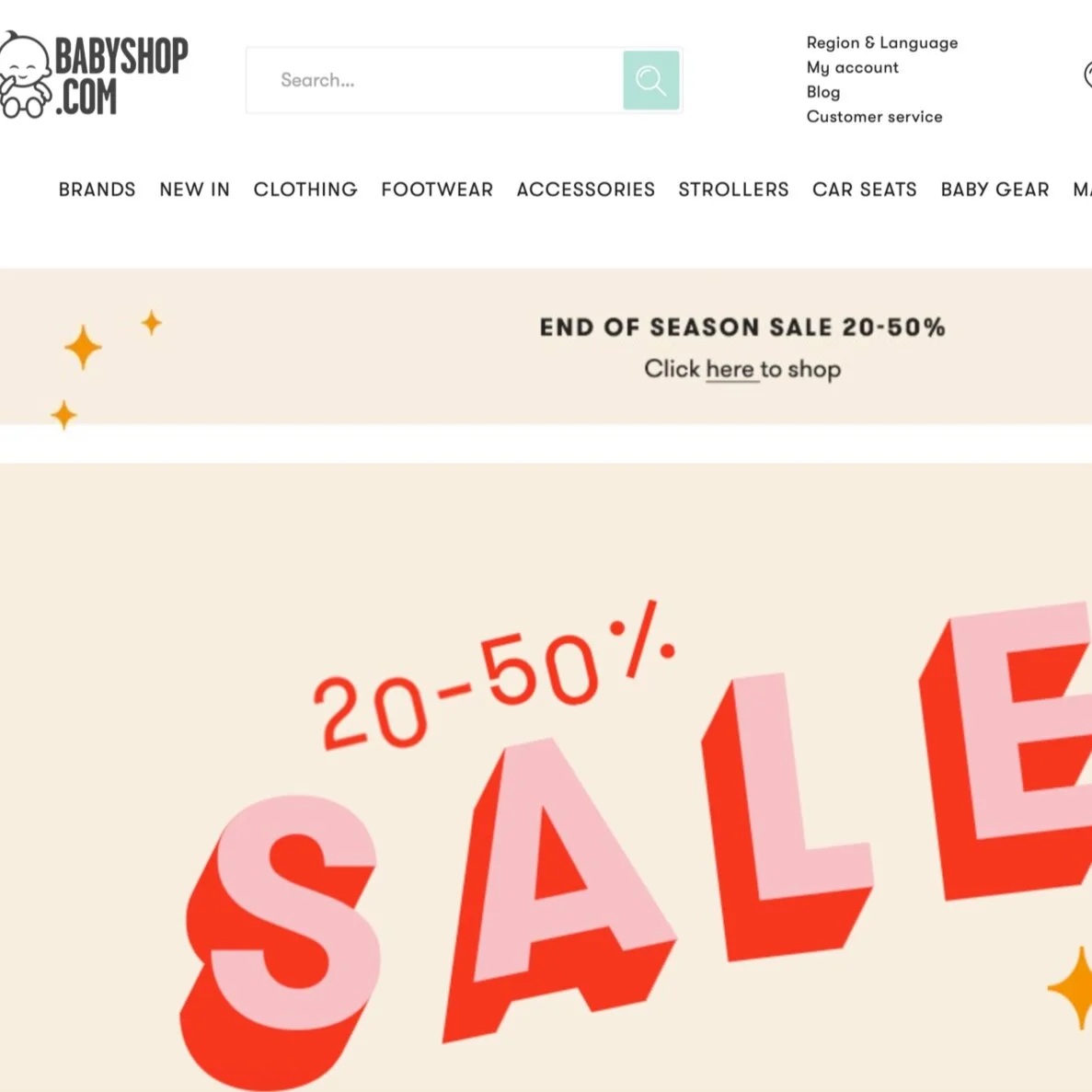1092x1092 pixels.
Task: Open the Brands menu
Action: click(97, 190)
